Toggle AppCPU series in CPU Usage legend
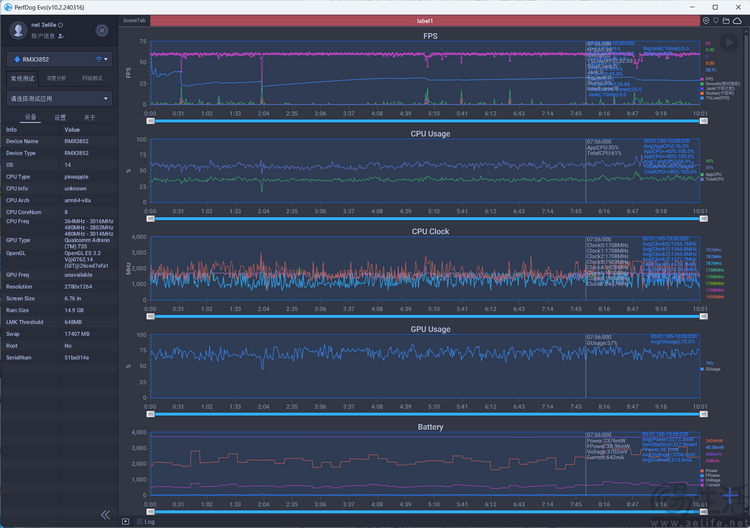This screenshot has height=528, width=750. tap(711, 175)
